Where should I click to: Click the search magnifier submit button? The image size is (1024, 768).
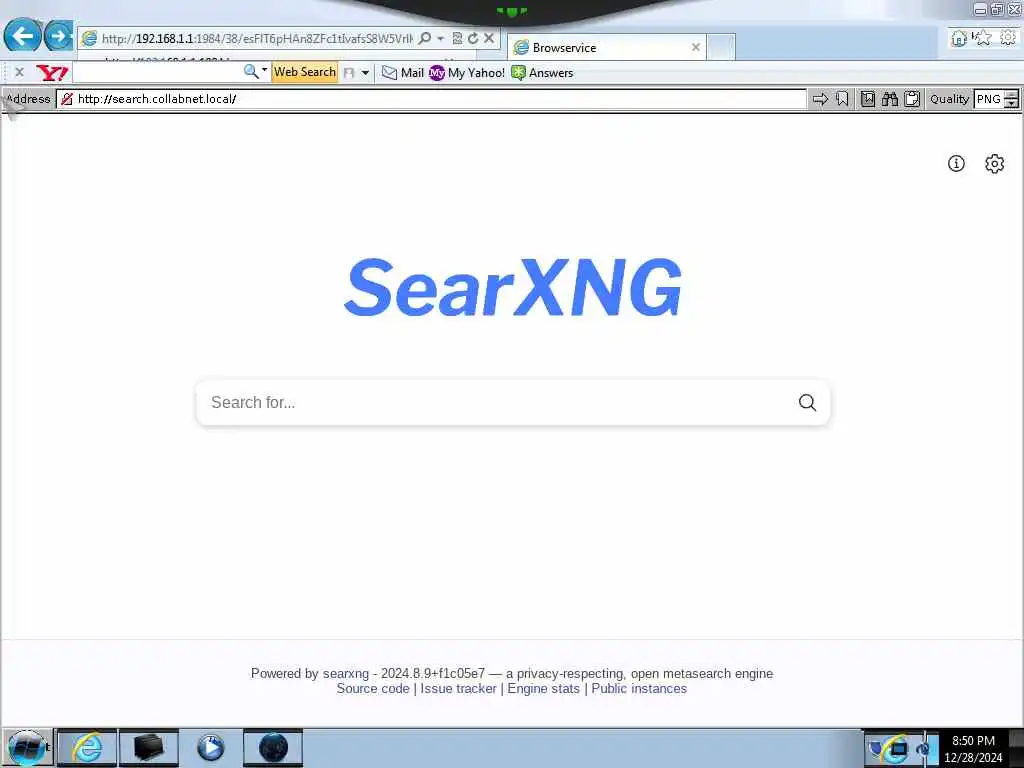click(808, 402)
